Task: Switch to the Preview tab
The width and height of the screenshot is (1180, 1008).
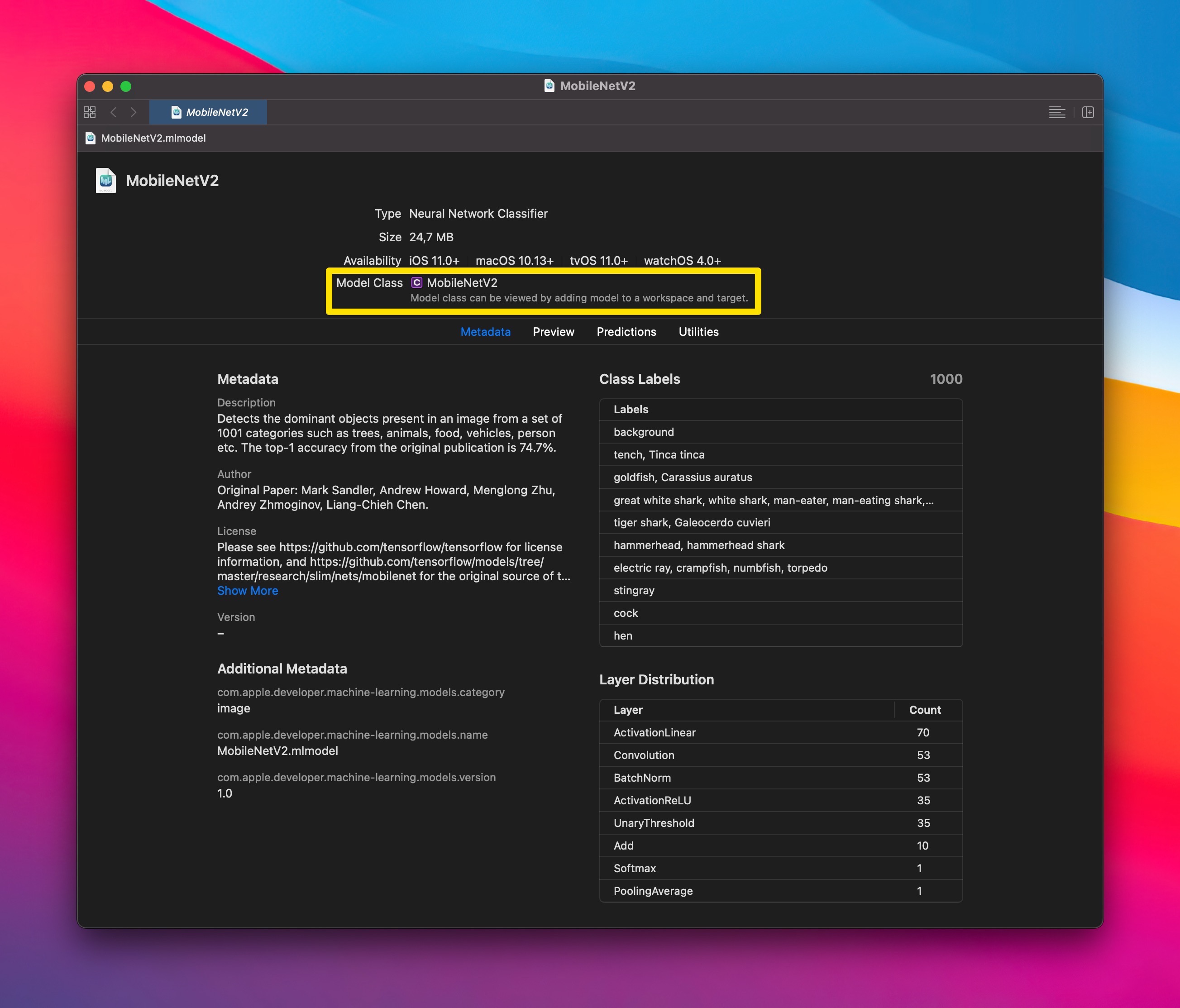Action: click(554, 332)
